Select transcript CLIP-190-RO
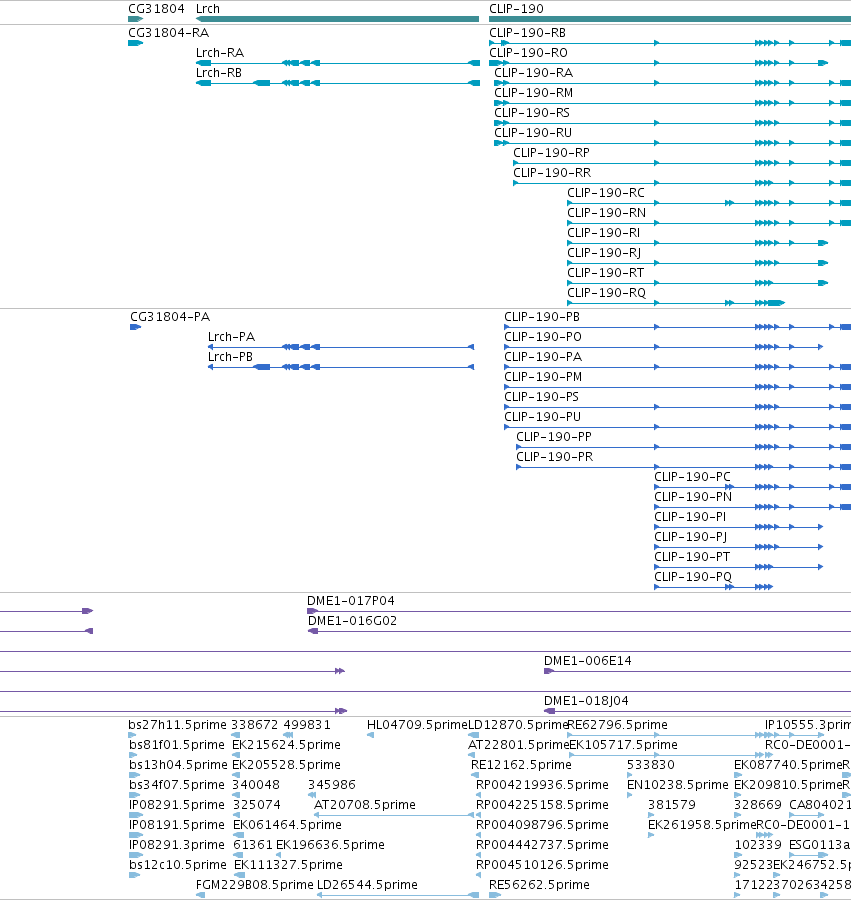Image resolution: width=851 pixels, height=900 pixels. pos(528,53)
